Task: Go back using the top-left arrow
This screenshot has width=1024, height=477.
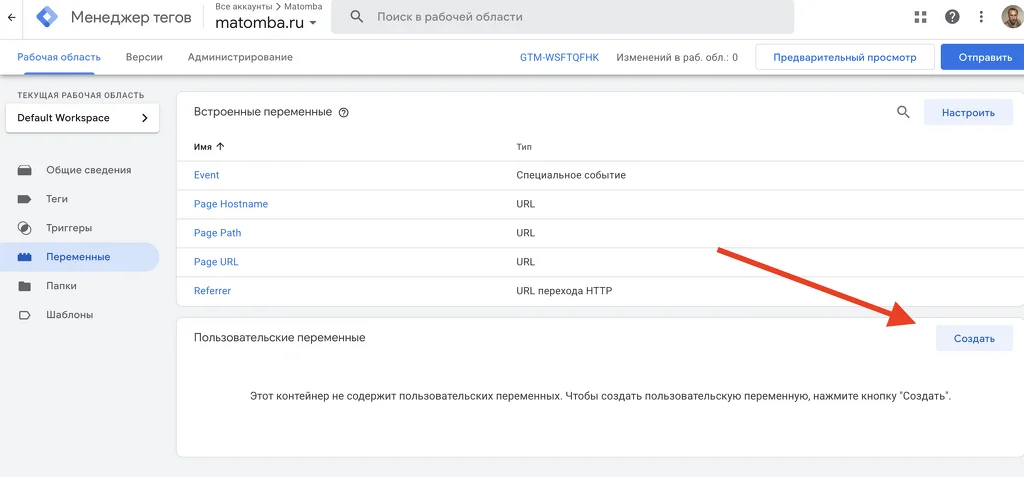Action: tap(11, 17)
